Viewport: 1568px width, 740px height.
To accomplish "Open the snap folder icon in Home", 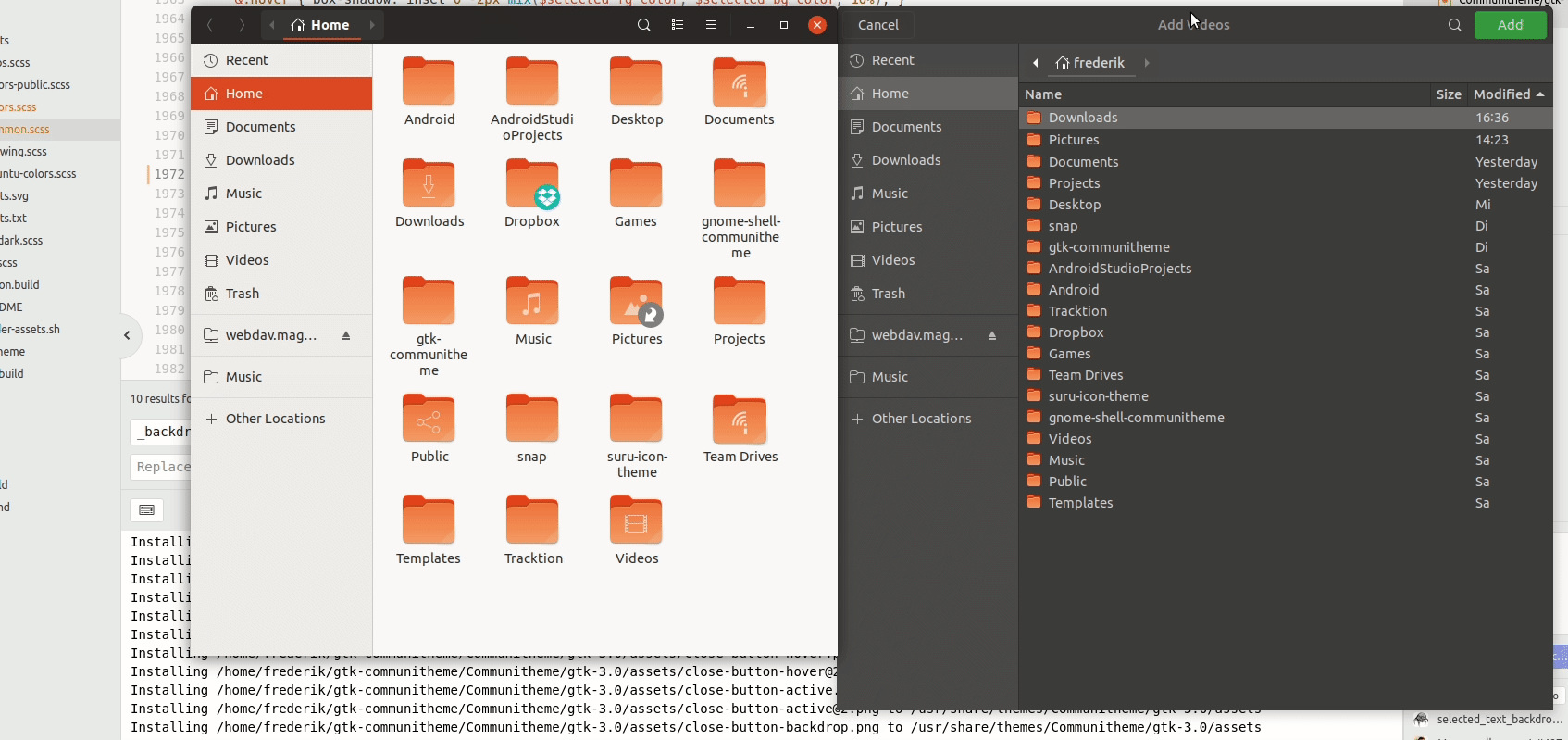I will [532, 419].
